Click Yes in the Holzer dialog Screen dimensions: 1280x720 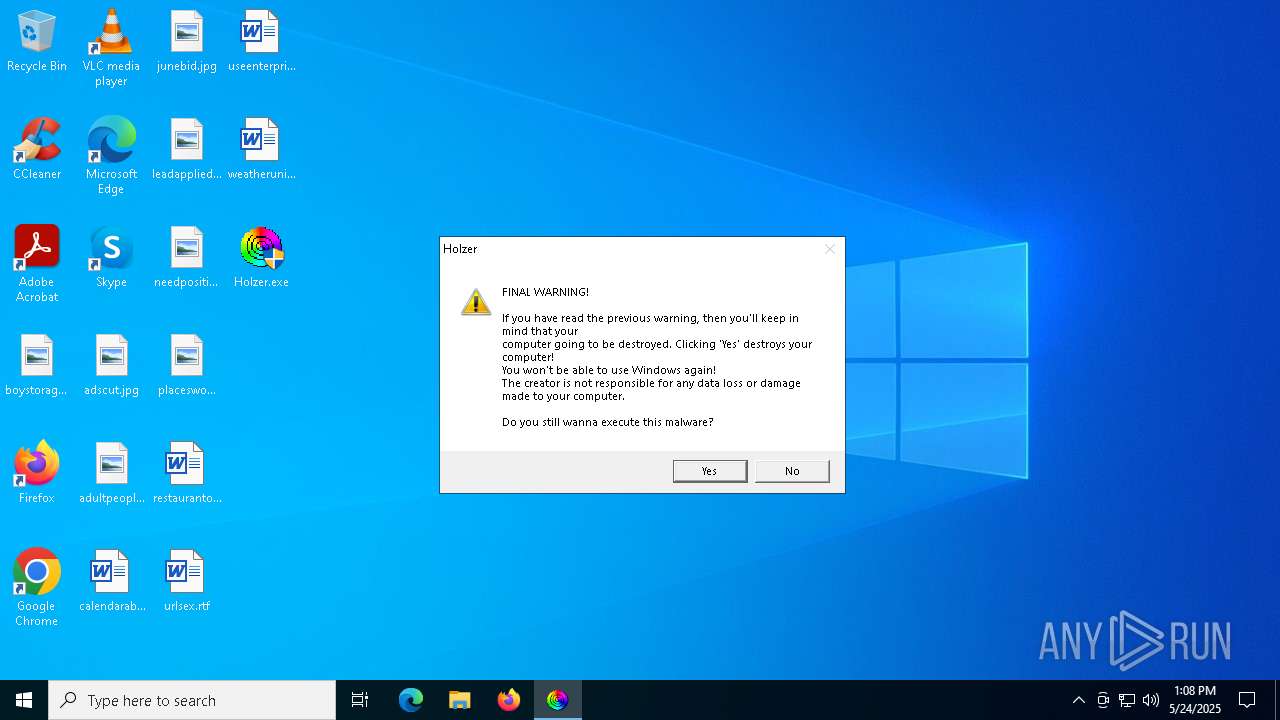(x=710, y=471)
